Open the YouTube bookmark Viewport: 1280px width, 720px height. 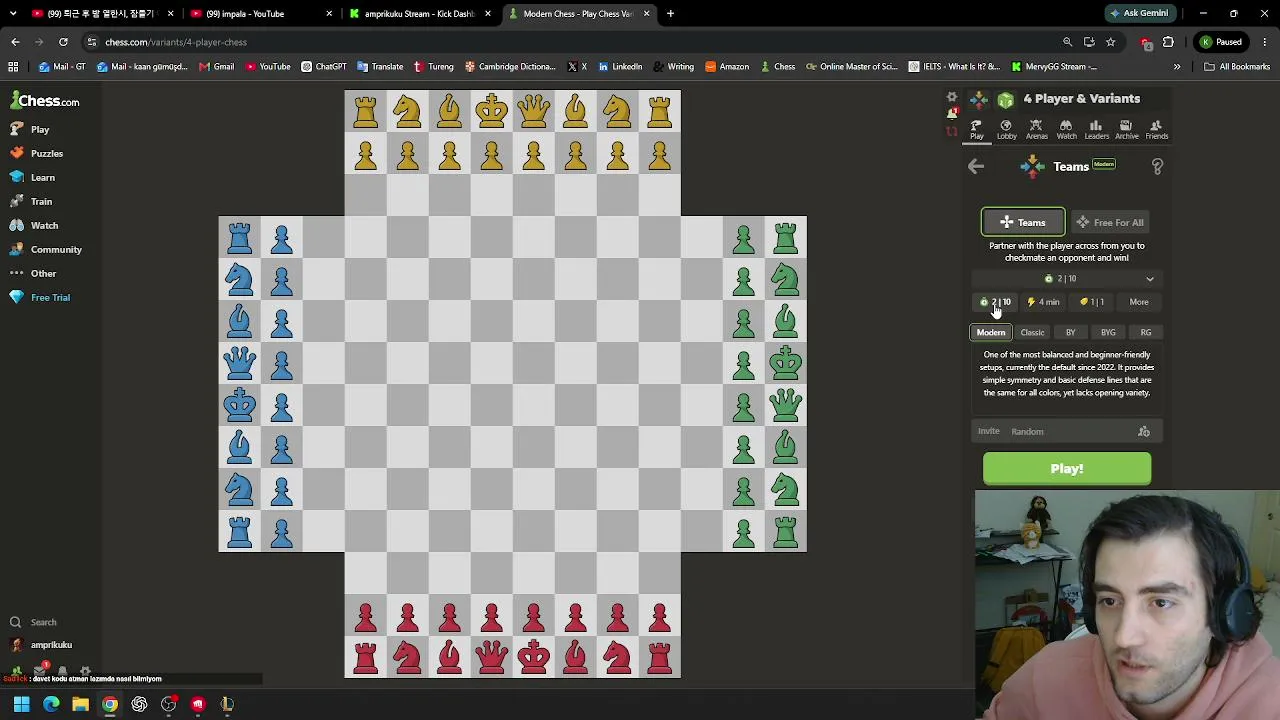click(267, 67)
